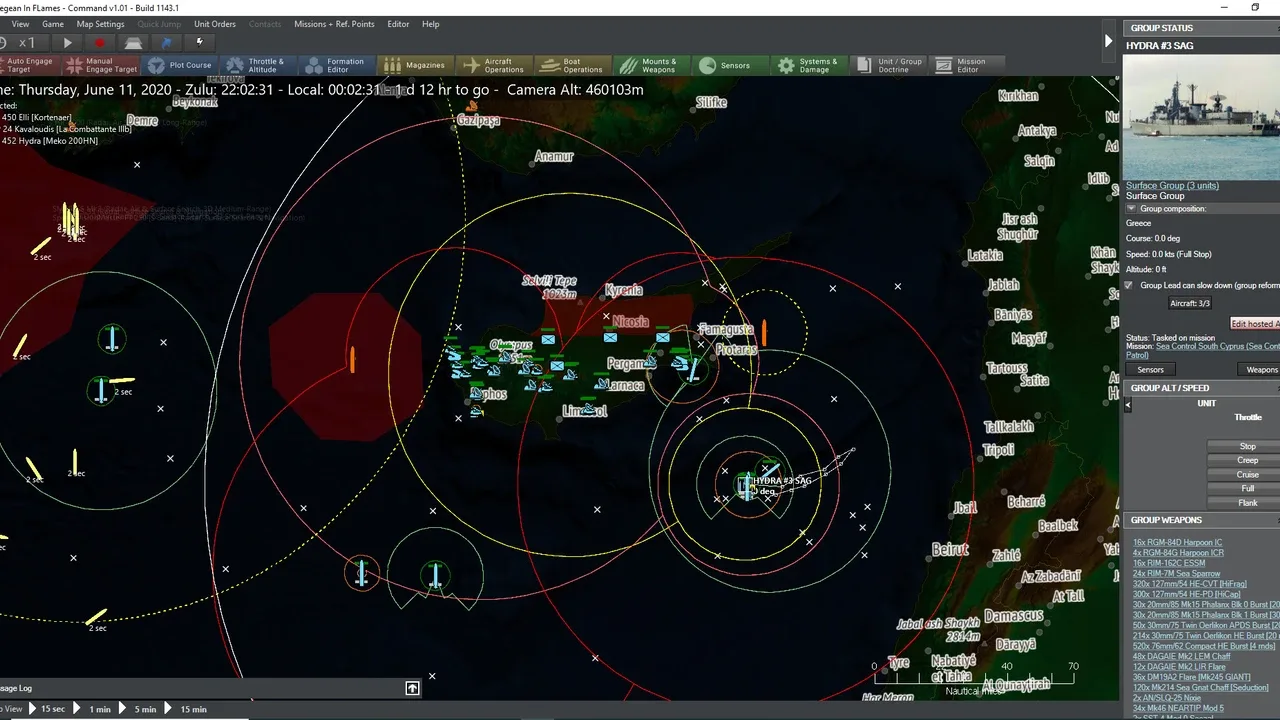Collapse the right side panel arrow
The height and width of the screenshot is (720, 1280).
coord(1108,41)
